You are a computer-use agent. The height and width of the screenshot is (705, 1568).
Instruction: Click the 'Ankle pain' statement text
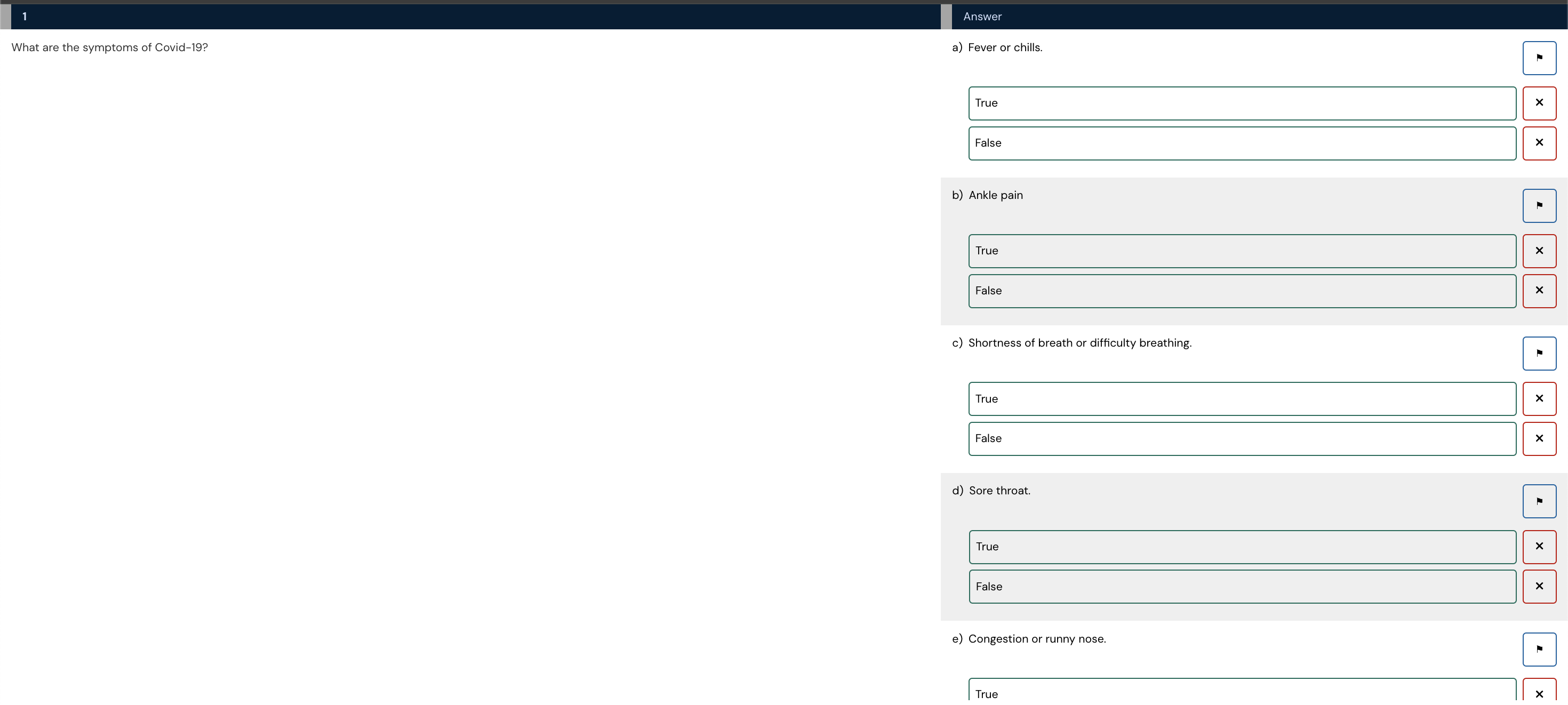[995, 195]
